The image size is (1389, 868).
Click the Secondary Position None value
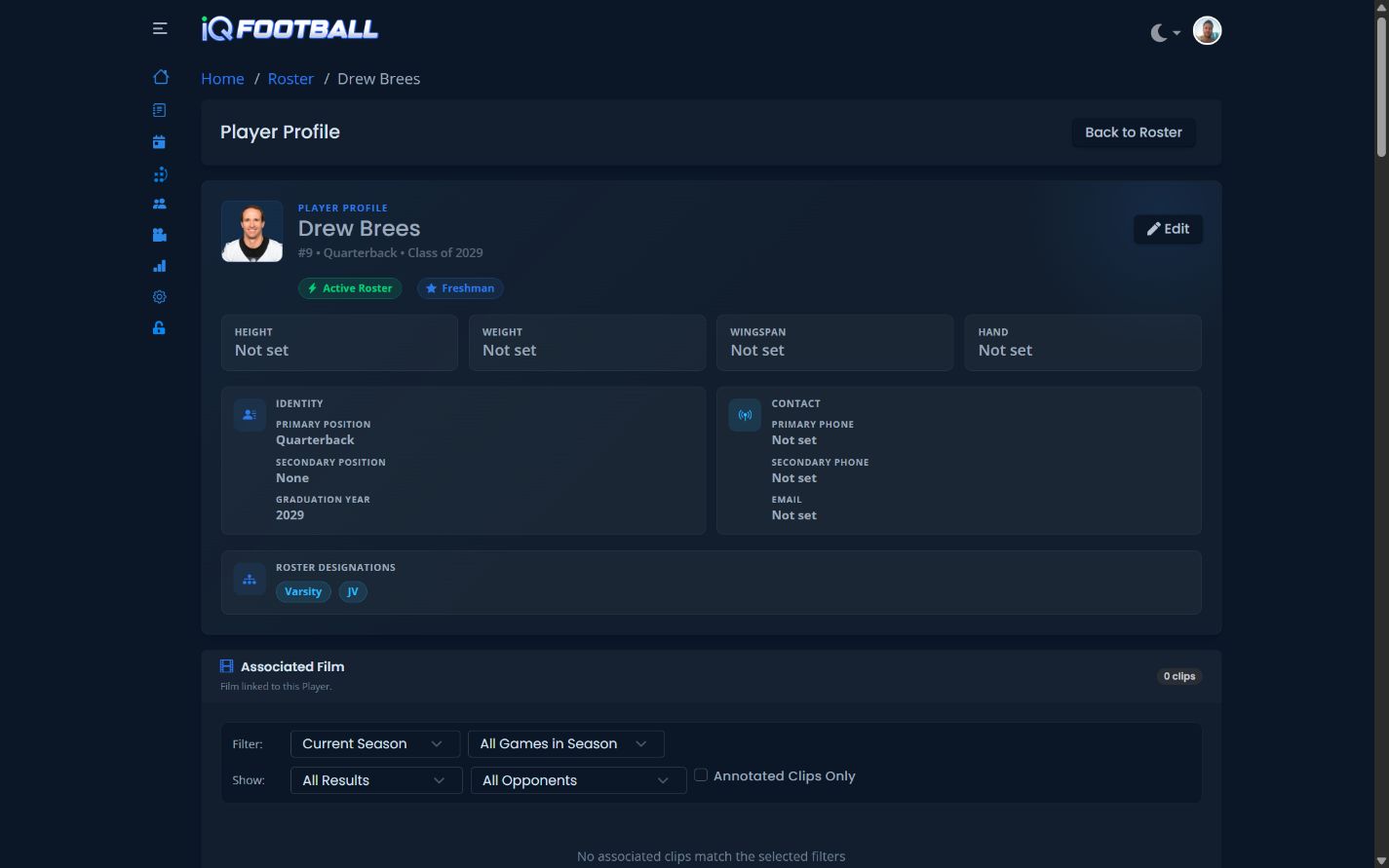pos(292,478)
